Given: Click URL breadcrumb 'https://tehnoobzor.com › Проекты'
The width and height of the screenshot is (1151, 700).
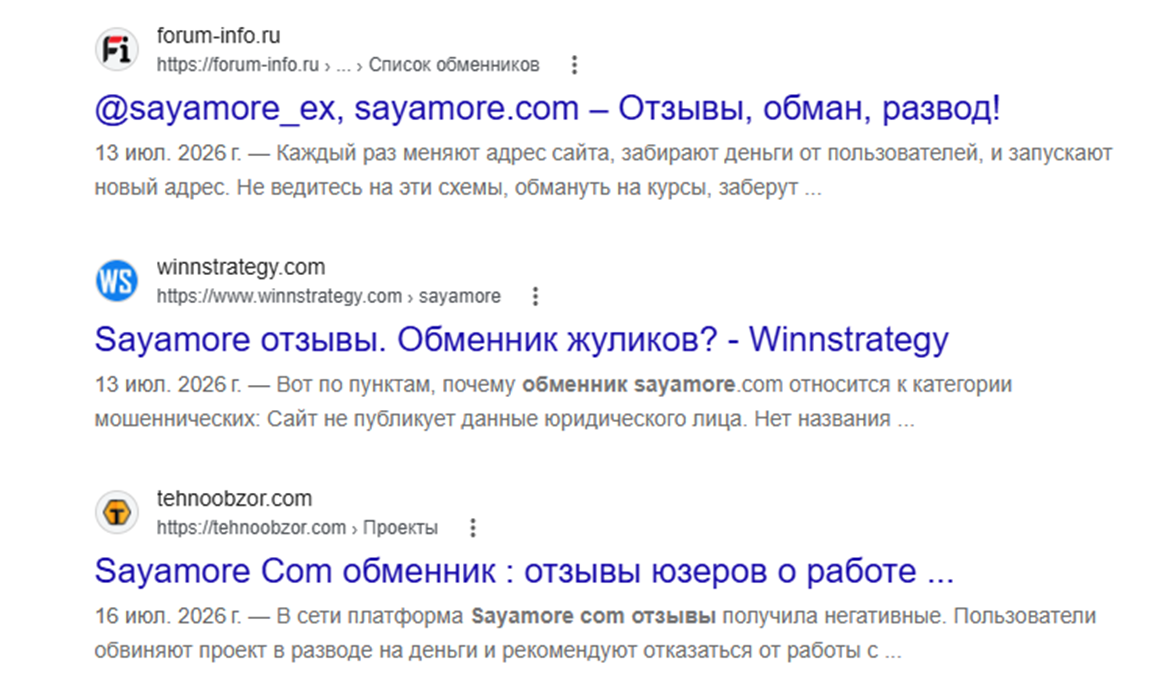Looking at the screenshot, I should [297, 528].
